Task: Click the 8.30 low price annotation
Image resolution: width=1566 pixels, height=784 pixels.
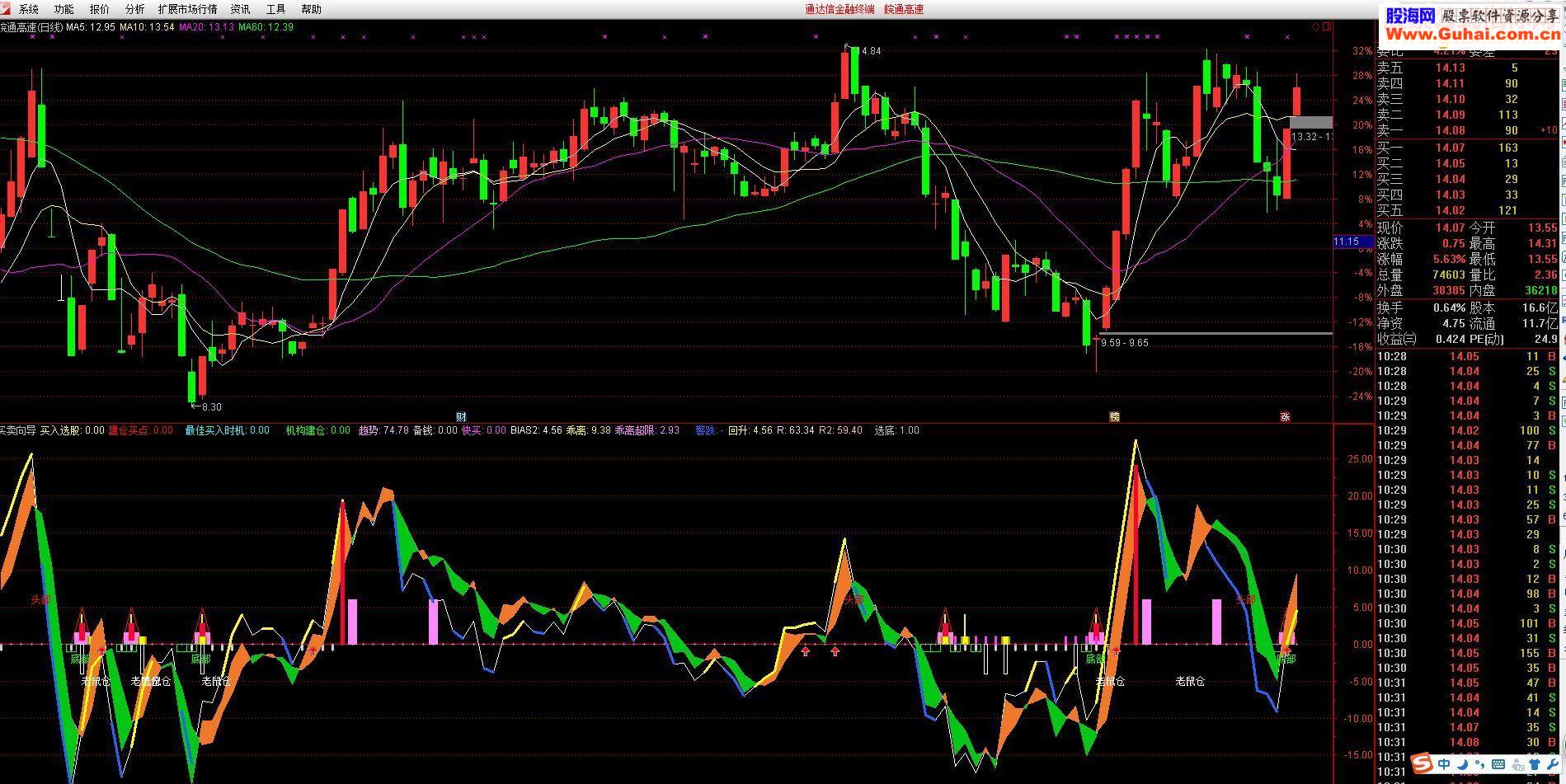Action: [x=211, y=406]
